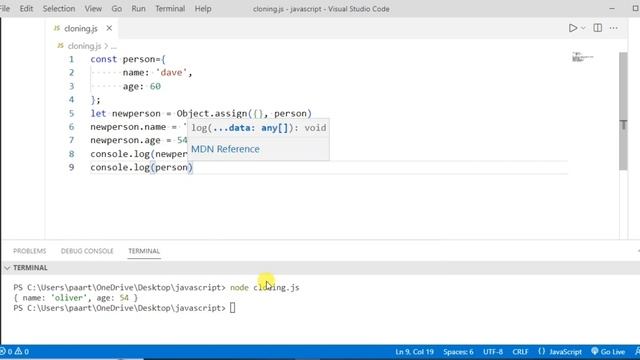Click Object.assign on line 5
This screenshot has height=360, width=640.
[212, 113]
